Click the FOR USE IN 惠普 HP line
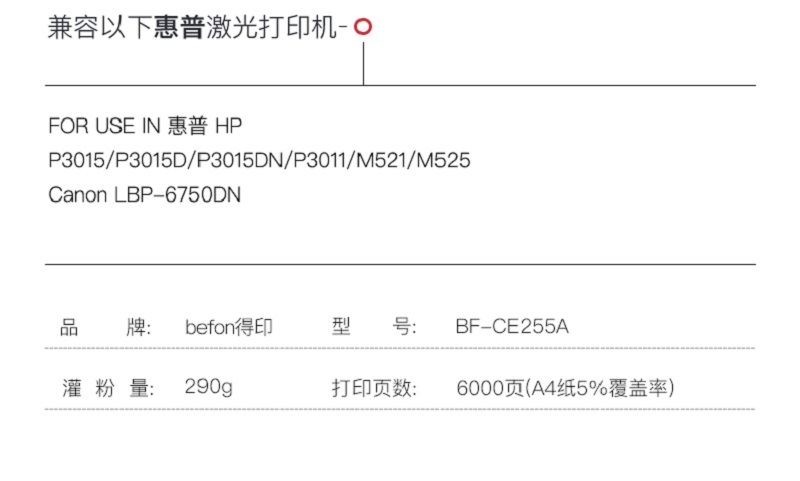Screen dimensions: 800x481 click(x=145, y=125)
